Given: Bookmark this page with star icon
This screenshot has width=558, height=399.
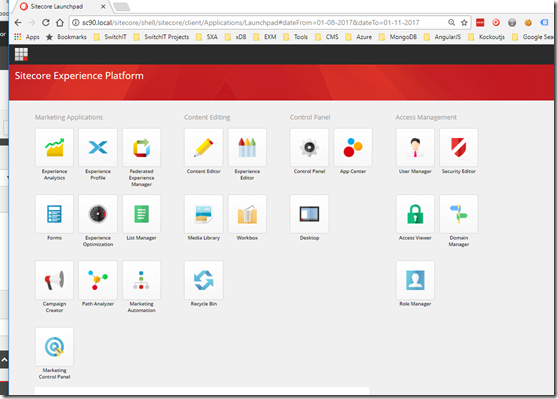Looking at the screenshot, I should [464, 22].
